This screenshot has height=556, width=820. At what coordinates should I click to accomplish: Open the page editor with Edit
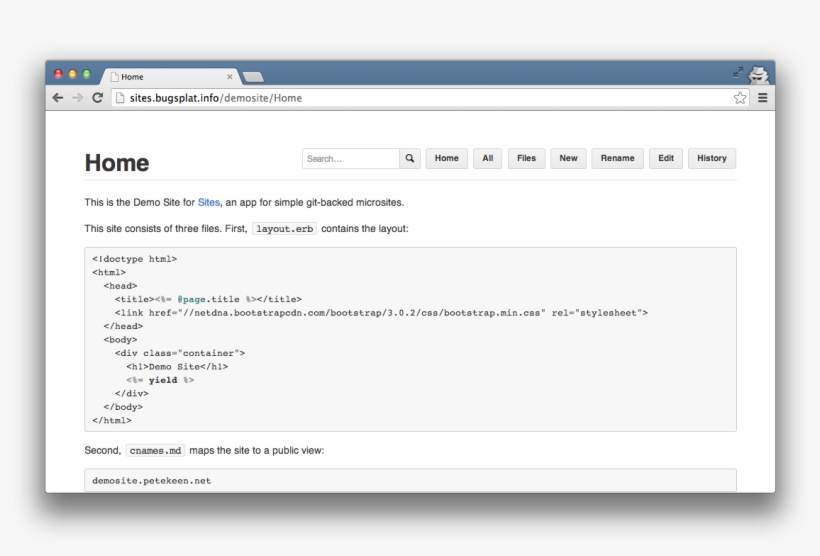click(x=666, y=158)
